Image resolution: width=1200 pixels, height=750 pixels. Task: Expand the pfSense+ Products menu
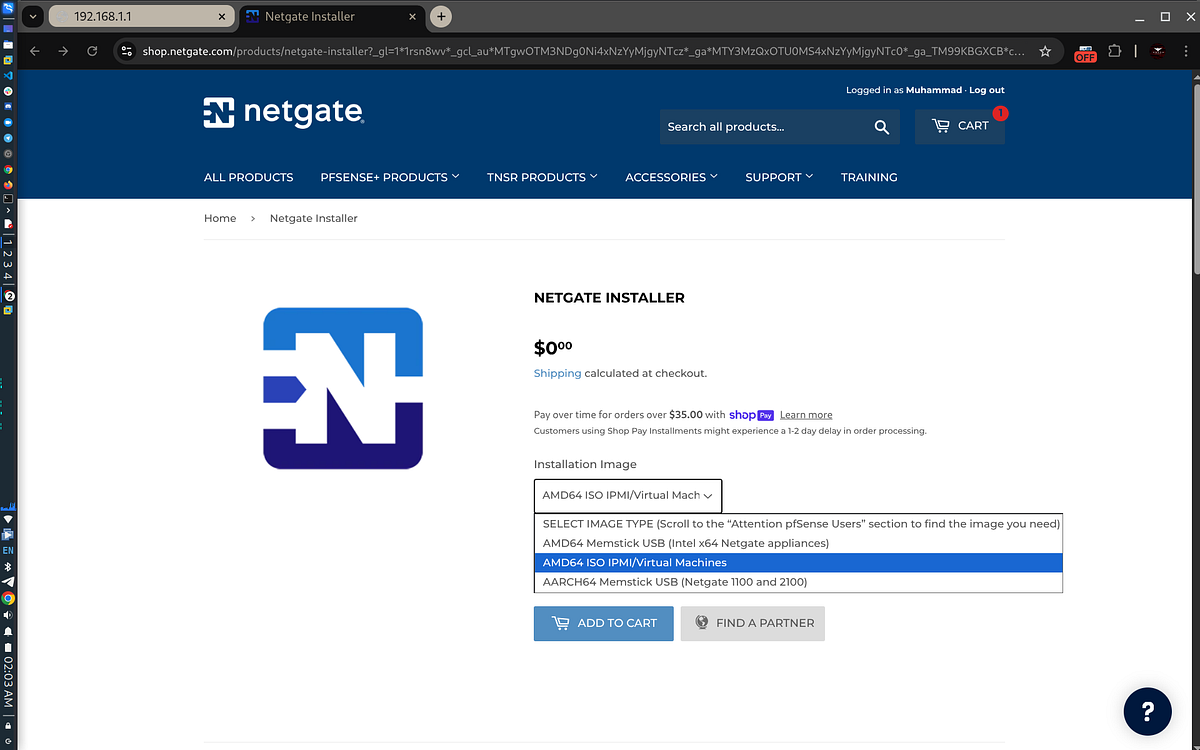(x=390, y=177)
